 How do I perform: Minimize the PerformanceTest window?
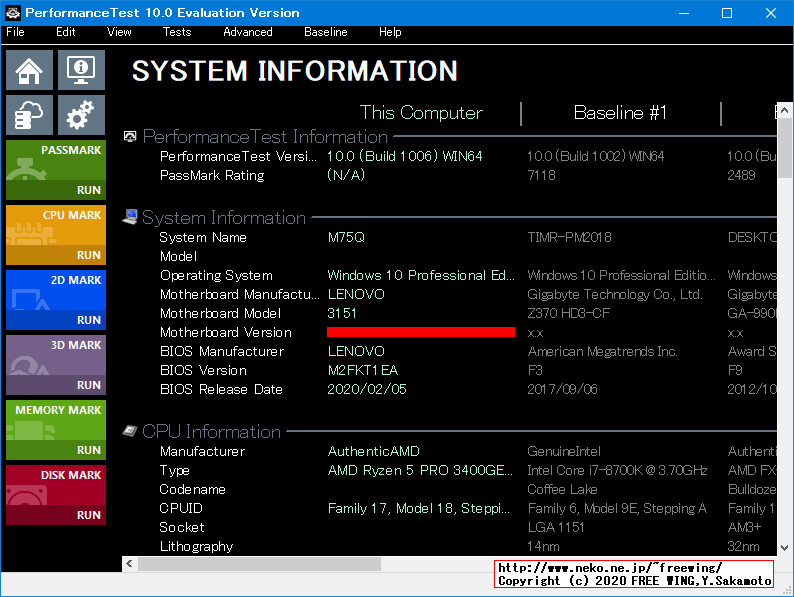tap(684, 13)
